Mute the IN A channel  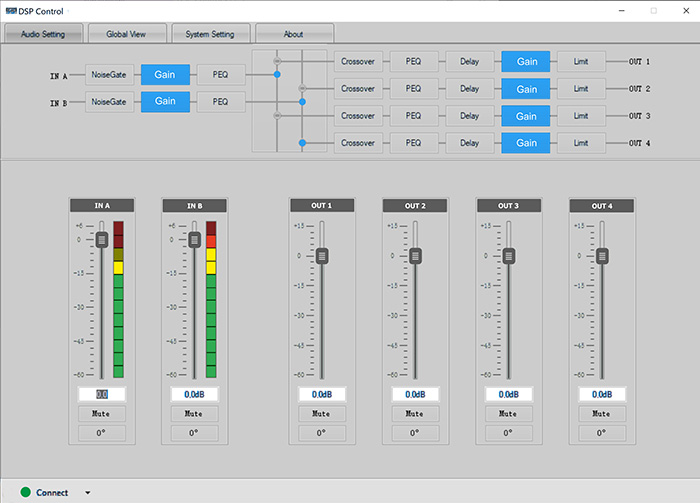tap(102, 414)
